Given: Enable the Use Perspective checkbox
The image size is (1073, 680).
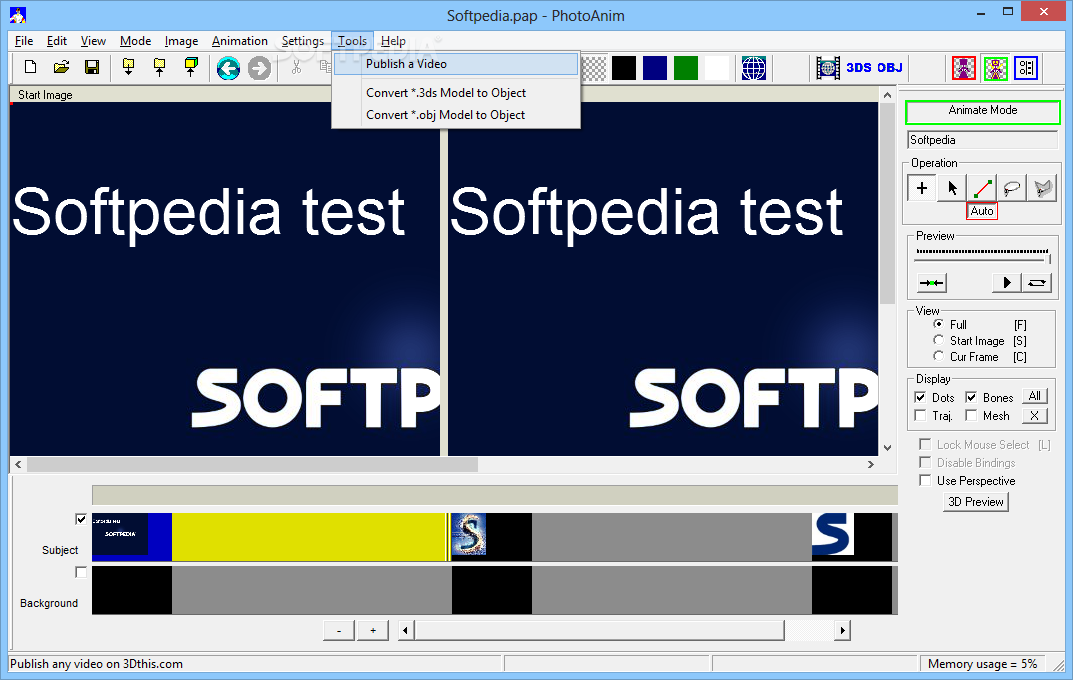Looking at the screenshot, I should (x=925, y=480).
